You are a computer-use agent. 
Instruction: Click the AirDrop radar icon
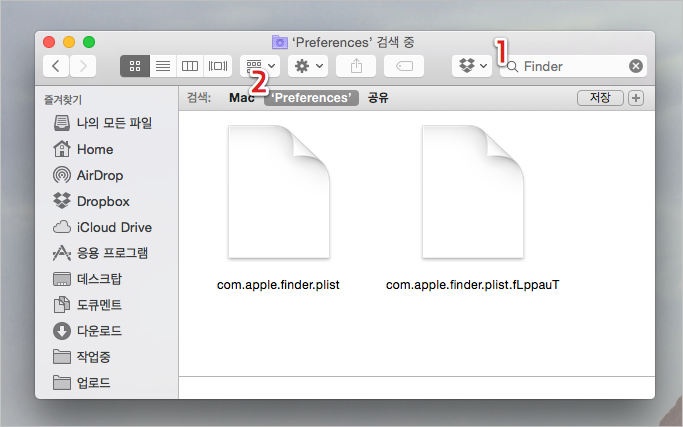click(62, 175)
